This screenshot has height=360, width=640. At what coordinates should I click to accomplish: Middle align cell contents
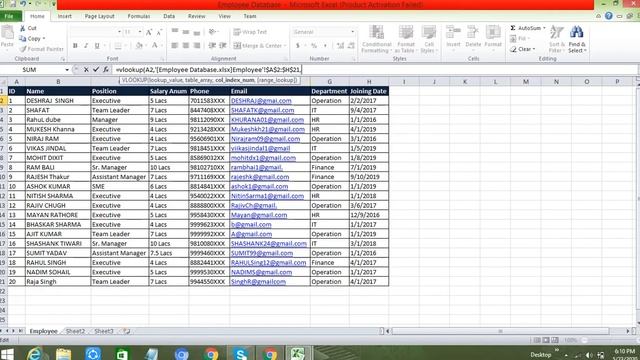[186, 32]
